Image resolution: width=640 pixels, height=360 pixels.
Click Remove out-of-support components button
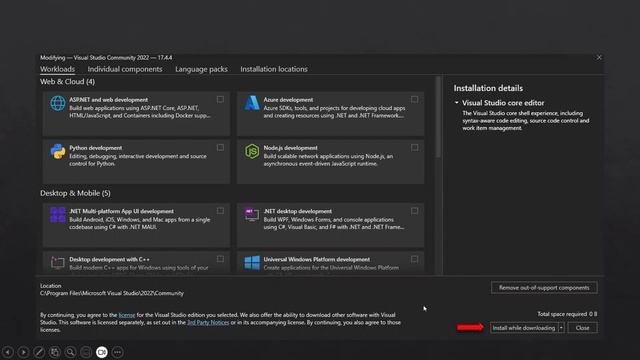point(544,287)
